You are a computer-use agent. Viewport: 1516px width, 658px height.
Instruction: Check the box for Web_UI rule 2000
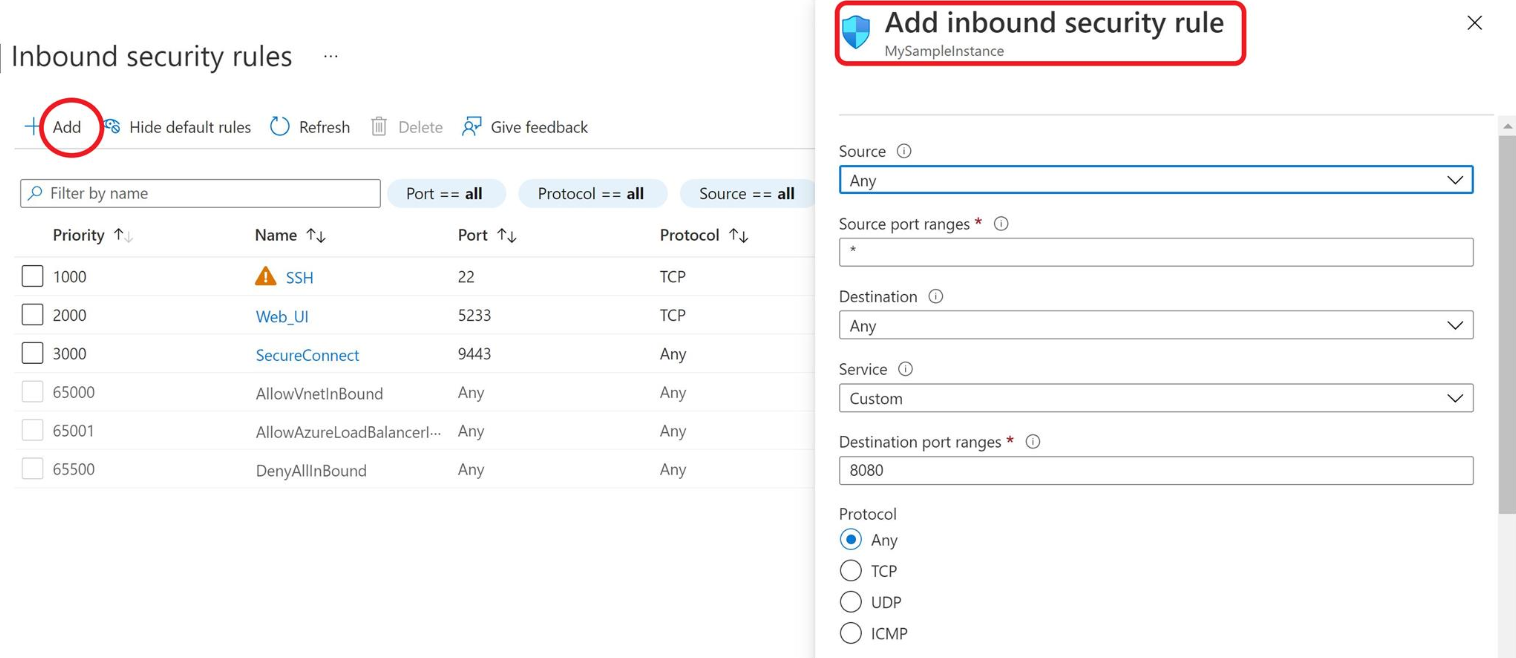tap(32, 315)
